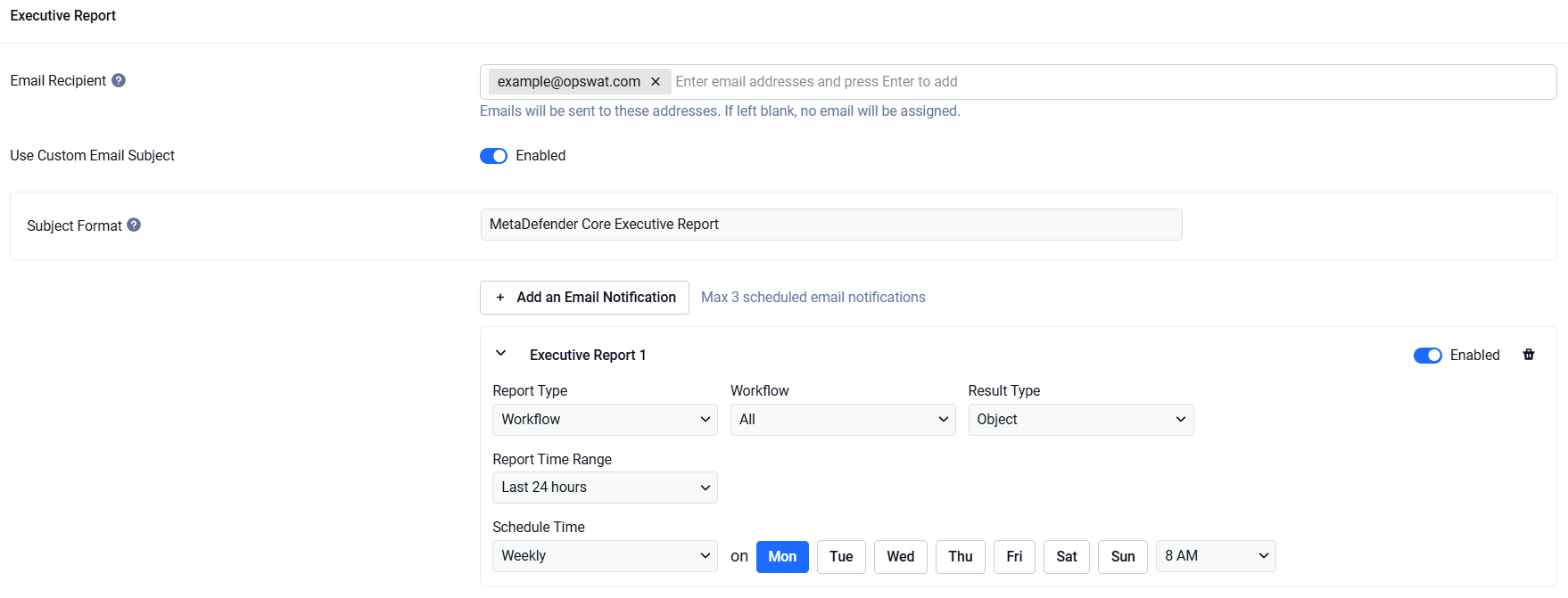Click the Schedule Time label
The height and width of the screenshot is (598, 1568).
coord(539,528)
